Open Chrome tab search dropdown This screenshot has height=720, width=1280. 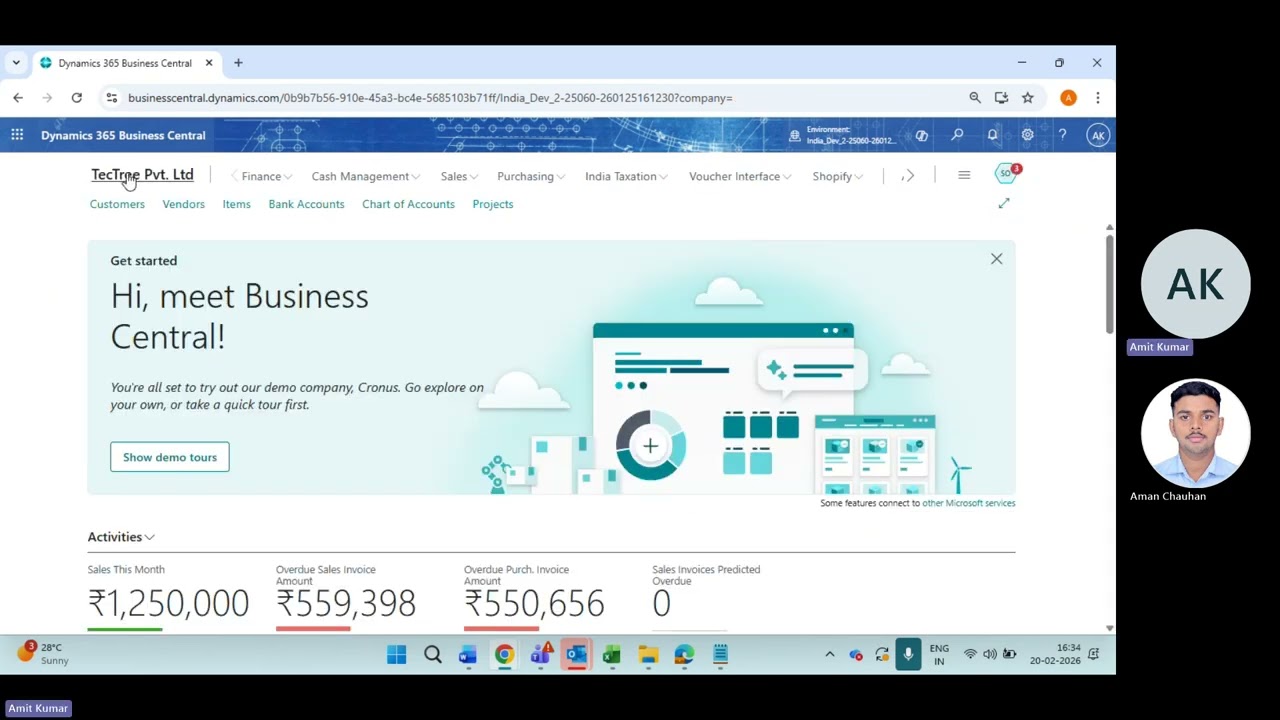[16, 63]
